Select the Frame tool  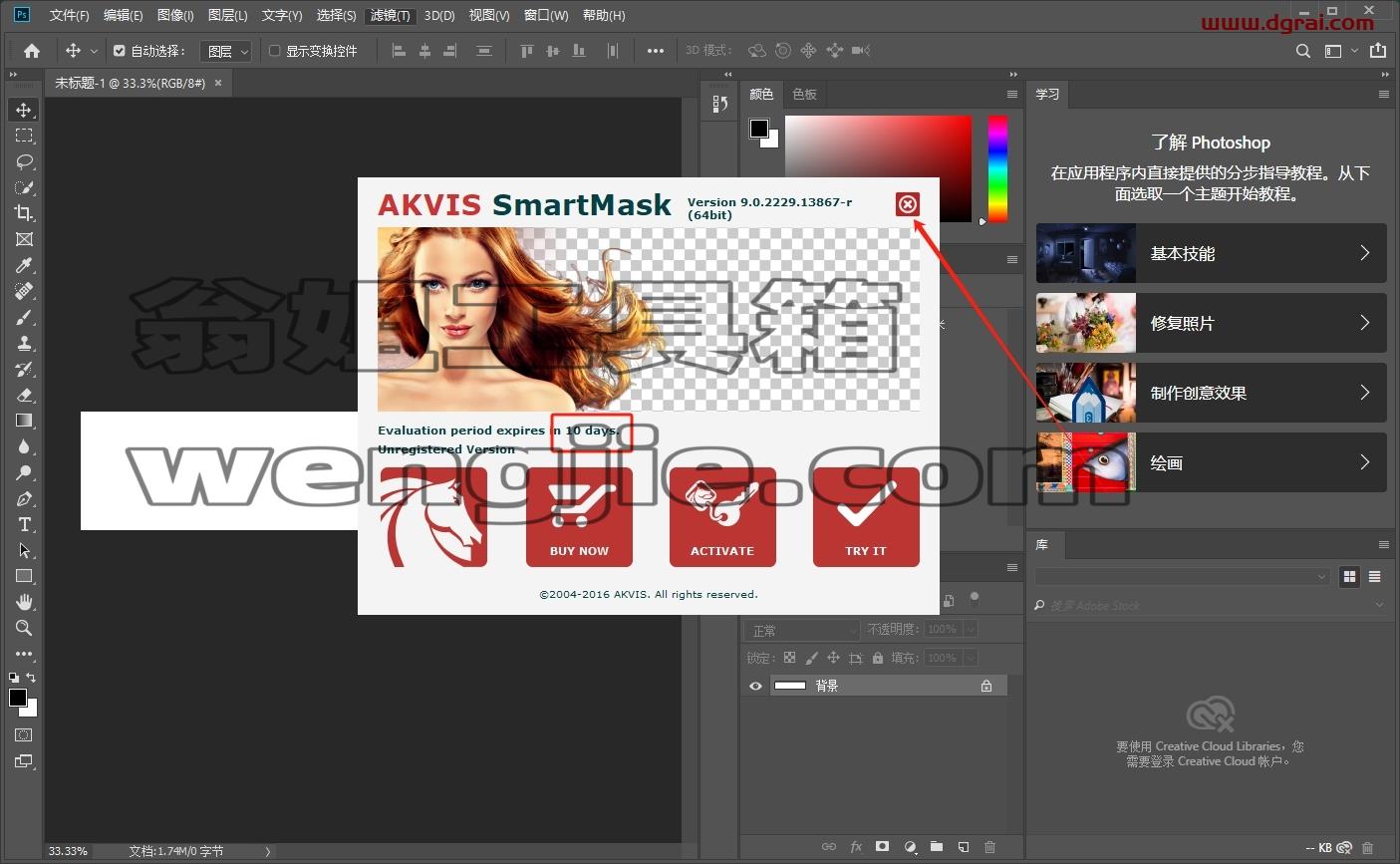pos(24,239)
